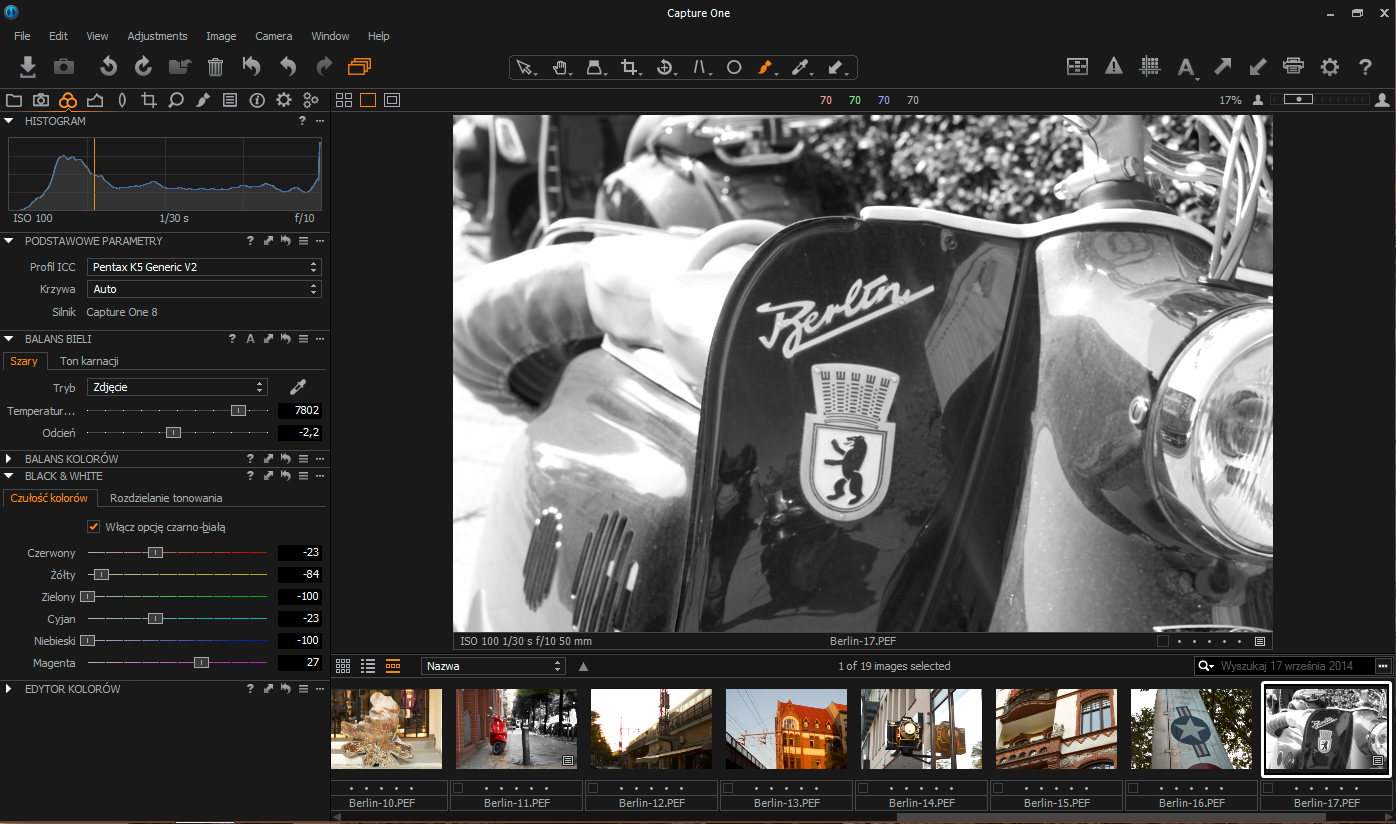This screenshot has height=824, width=1396.
Task: Tick the color tag box under Berlin-11.PEF
Action: [x=458, y=788]
